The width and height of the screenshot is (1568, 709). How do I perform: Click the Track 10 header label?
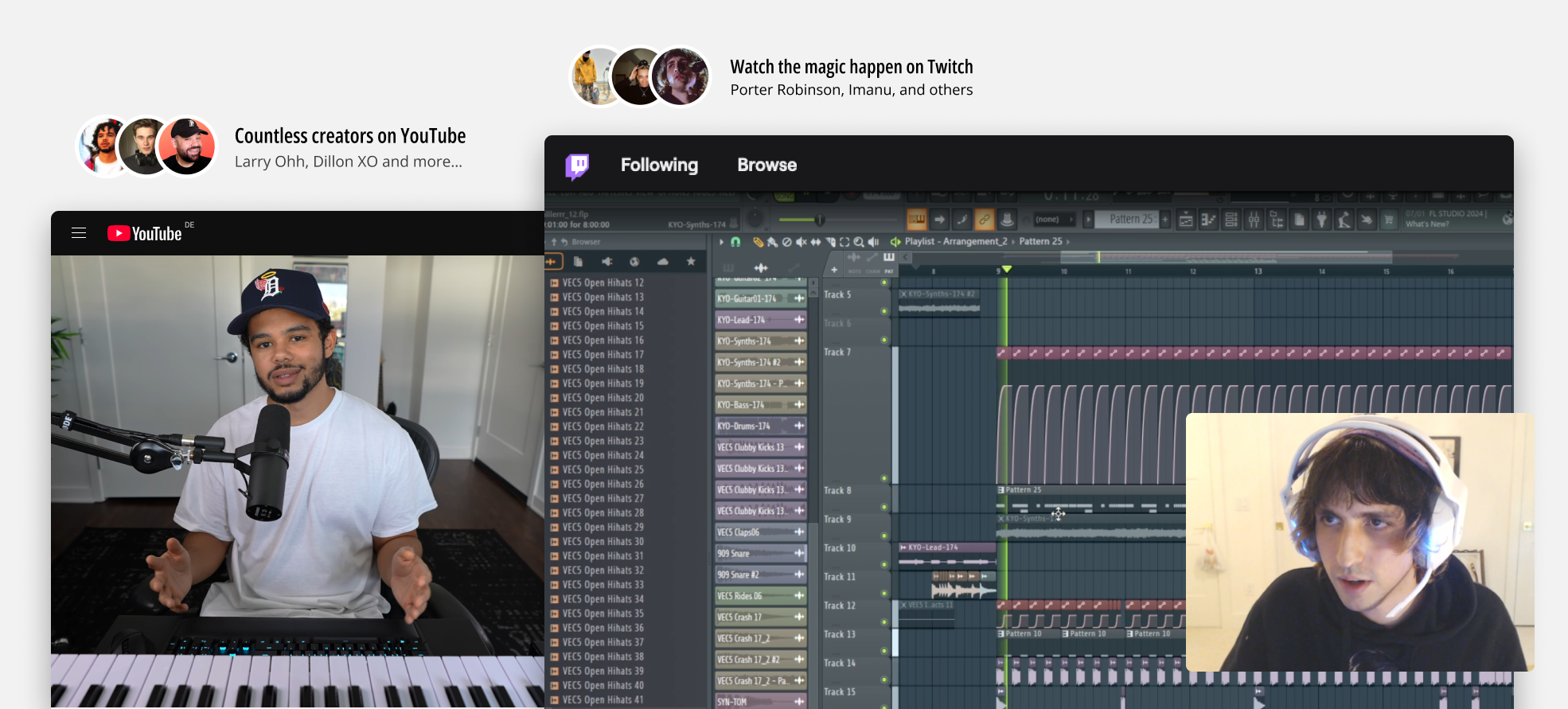coord(840,548)
